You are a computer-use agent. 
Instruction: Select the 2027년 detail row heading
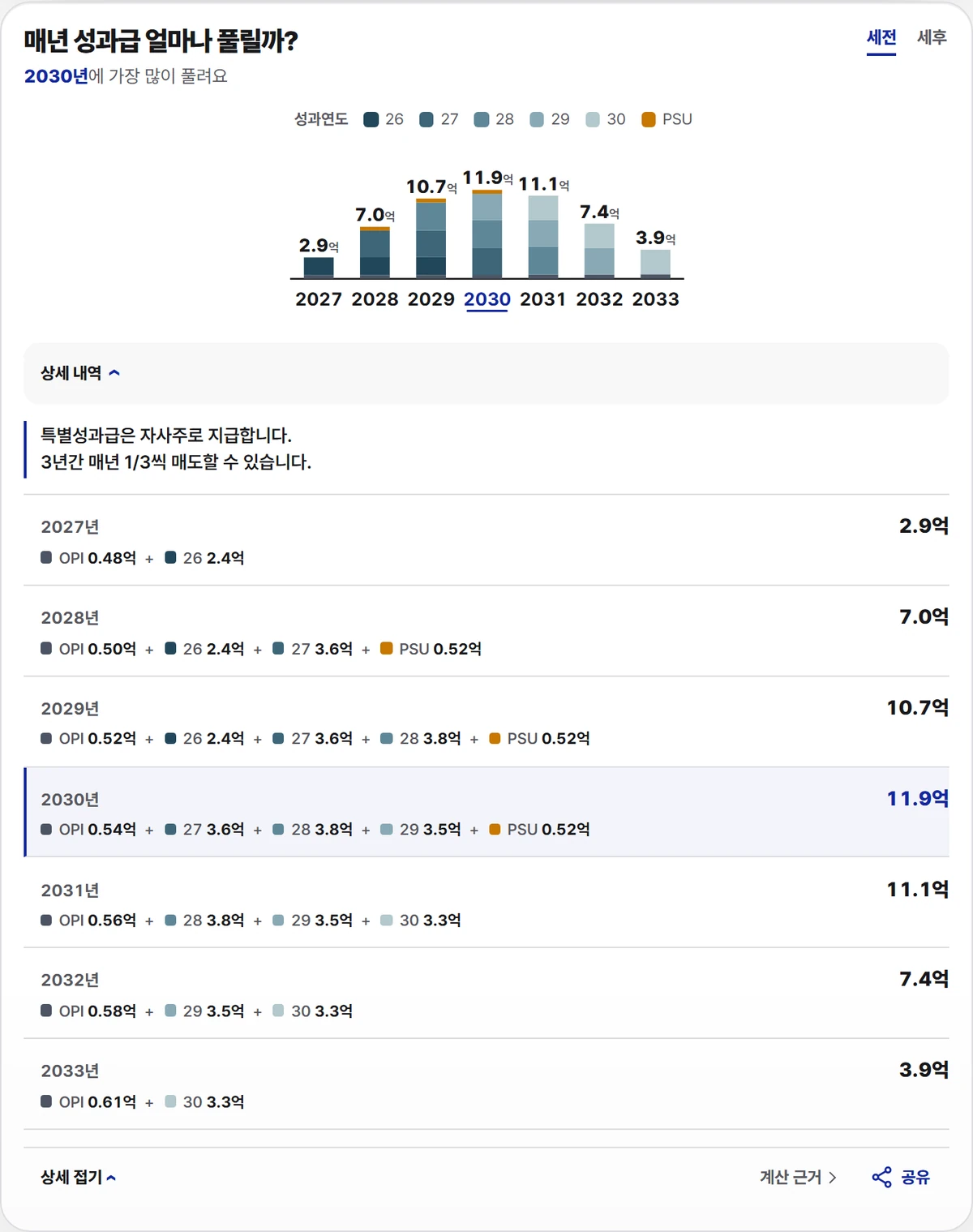point(70,527)
